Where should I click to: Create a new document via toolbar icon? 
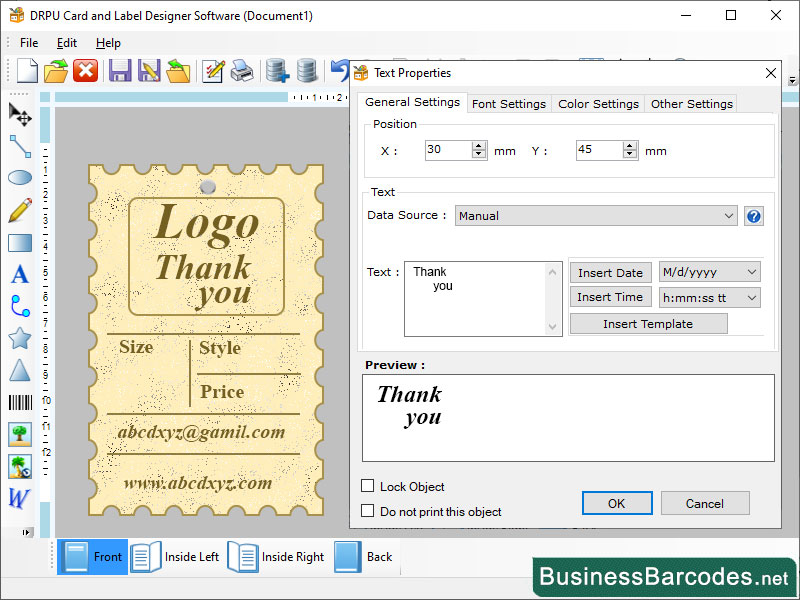27,70
